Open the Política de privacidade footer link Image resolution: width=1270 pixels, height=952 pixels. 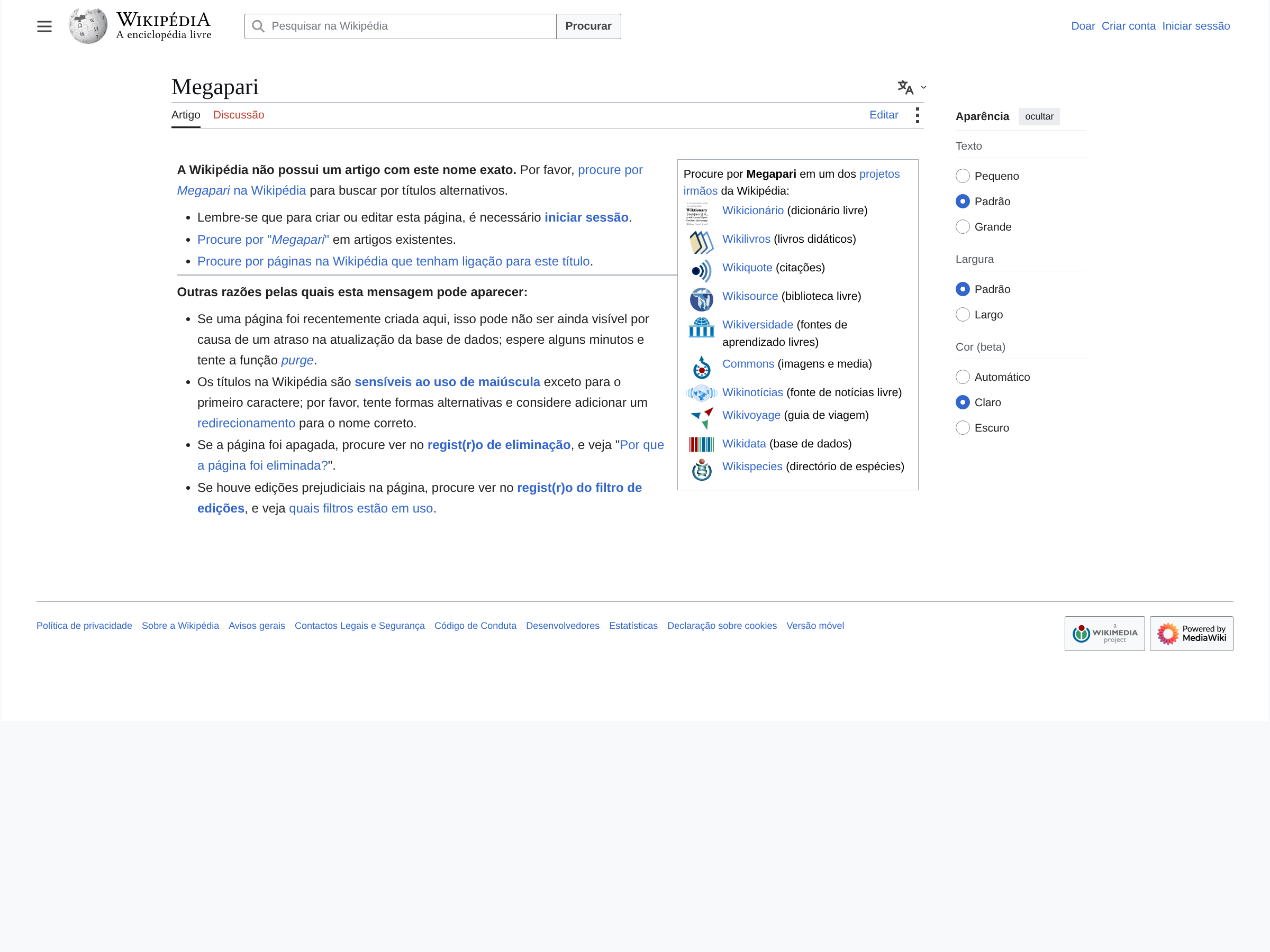(x=84, y=626)
